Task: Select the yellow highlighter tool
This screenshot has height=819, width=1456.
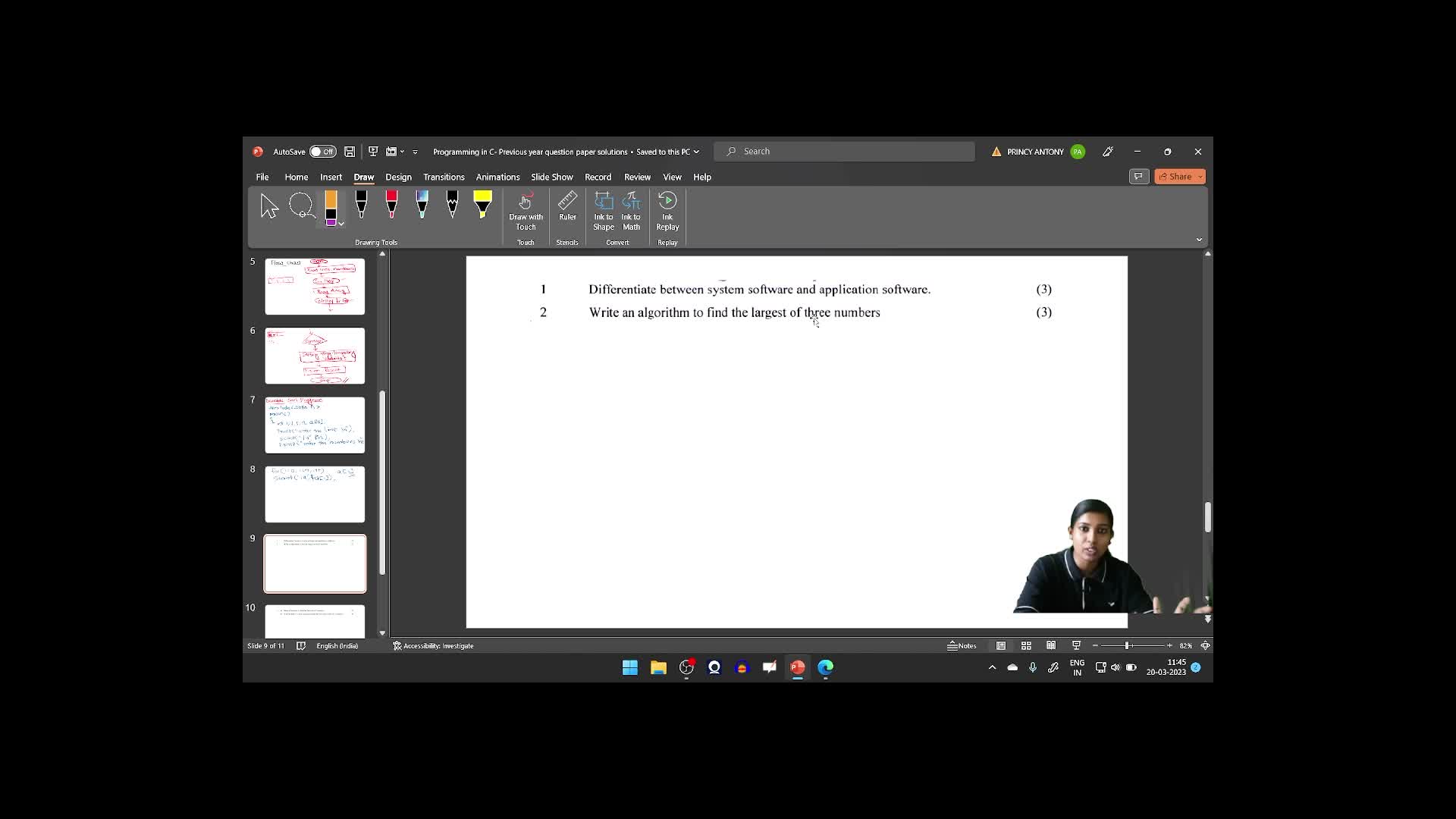Action: (482, 205)
